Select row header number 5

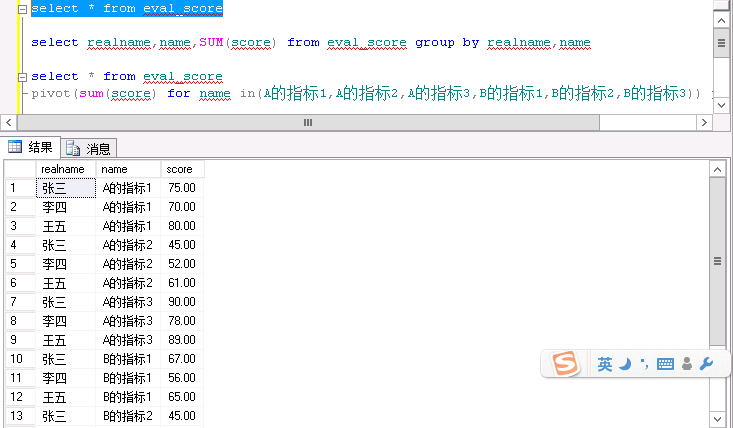click(20, 264)
